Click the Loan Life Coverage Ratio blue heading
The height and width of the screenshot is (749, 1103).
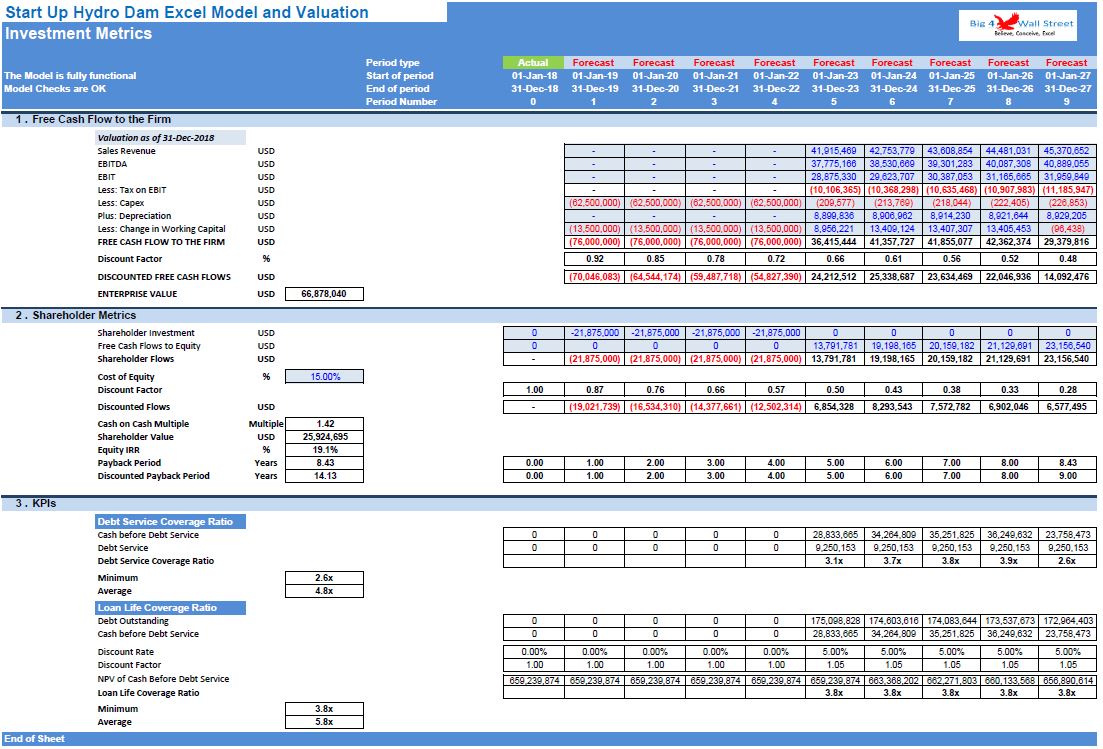click(x=170, y=608)
